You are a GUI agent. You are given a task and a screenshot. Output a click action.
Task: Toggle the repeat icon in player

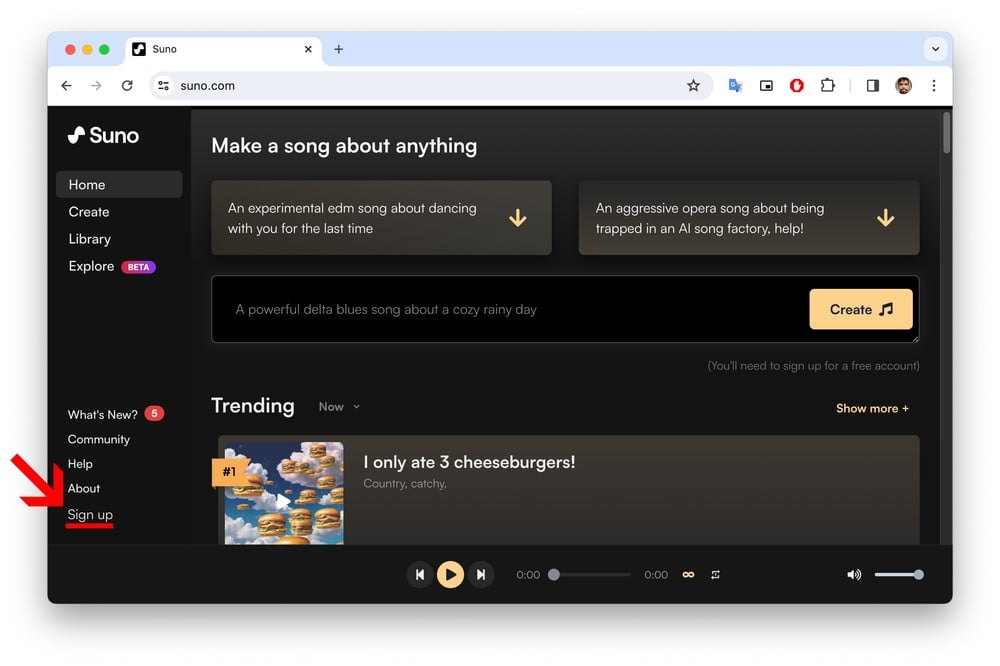(x=716, y=575)
